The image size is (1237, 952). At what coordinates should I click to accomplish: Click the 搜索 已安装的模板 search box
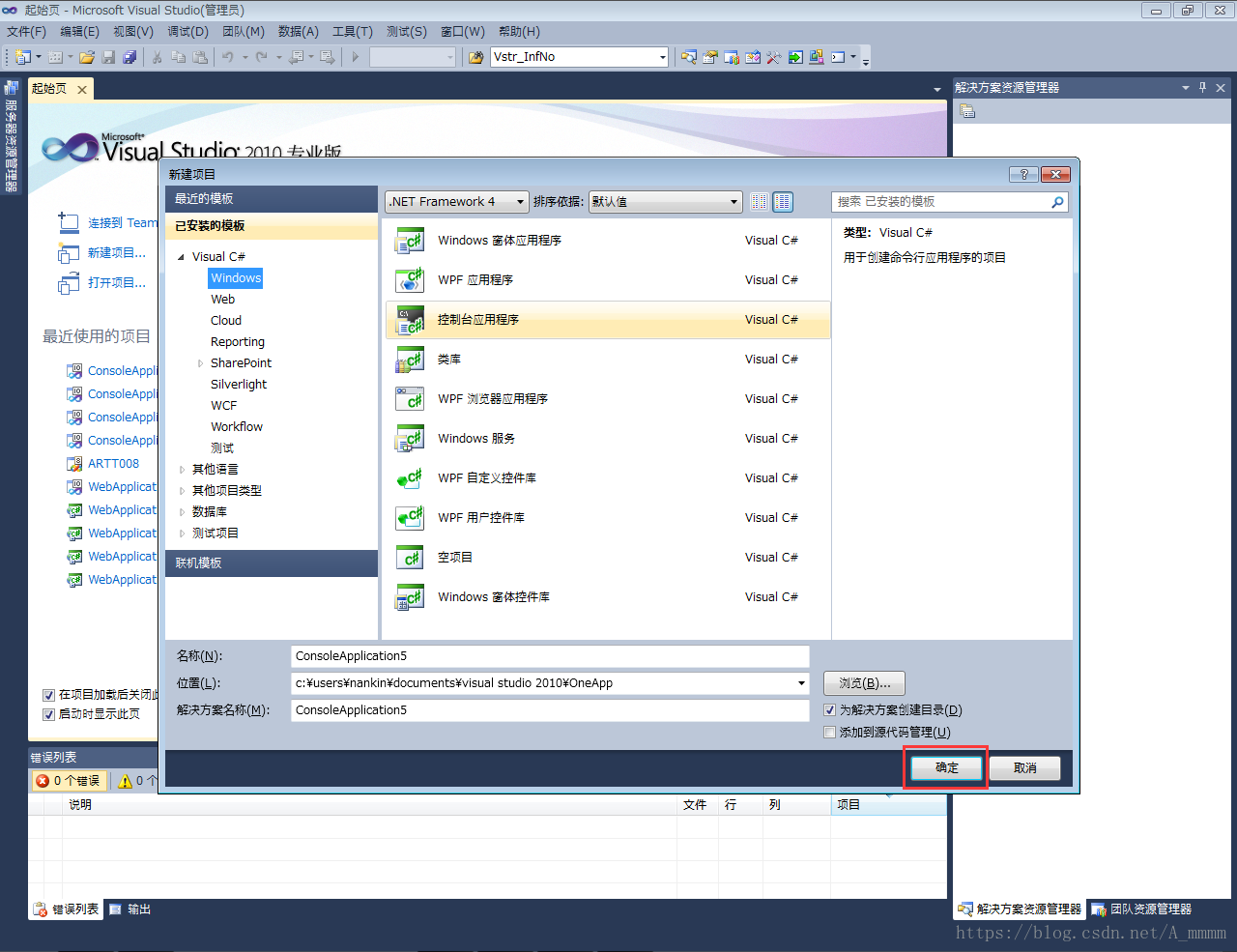[941, 202]
